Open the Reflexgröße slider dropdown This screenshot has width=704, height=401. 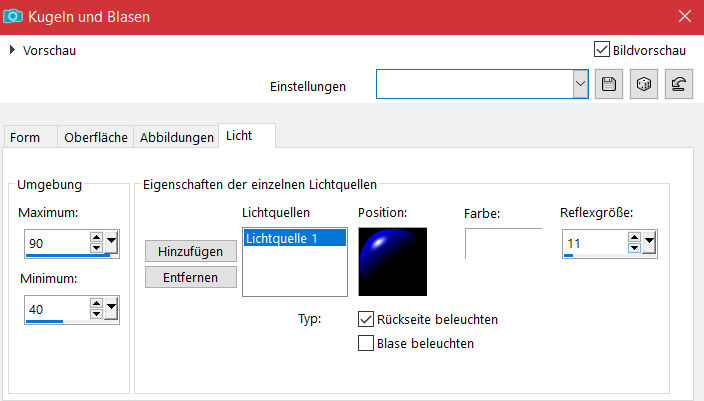[x=650, y=241]
